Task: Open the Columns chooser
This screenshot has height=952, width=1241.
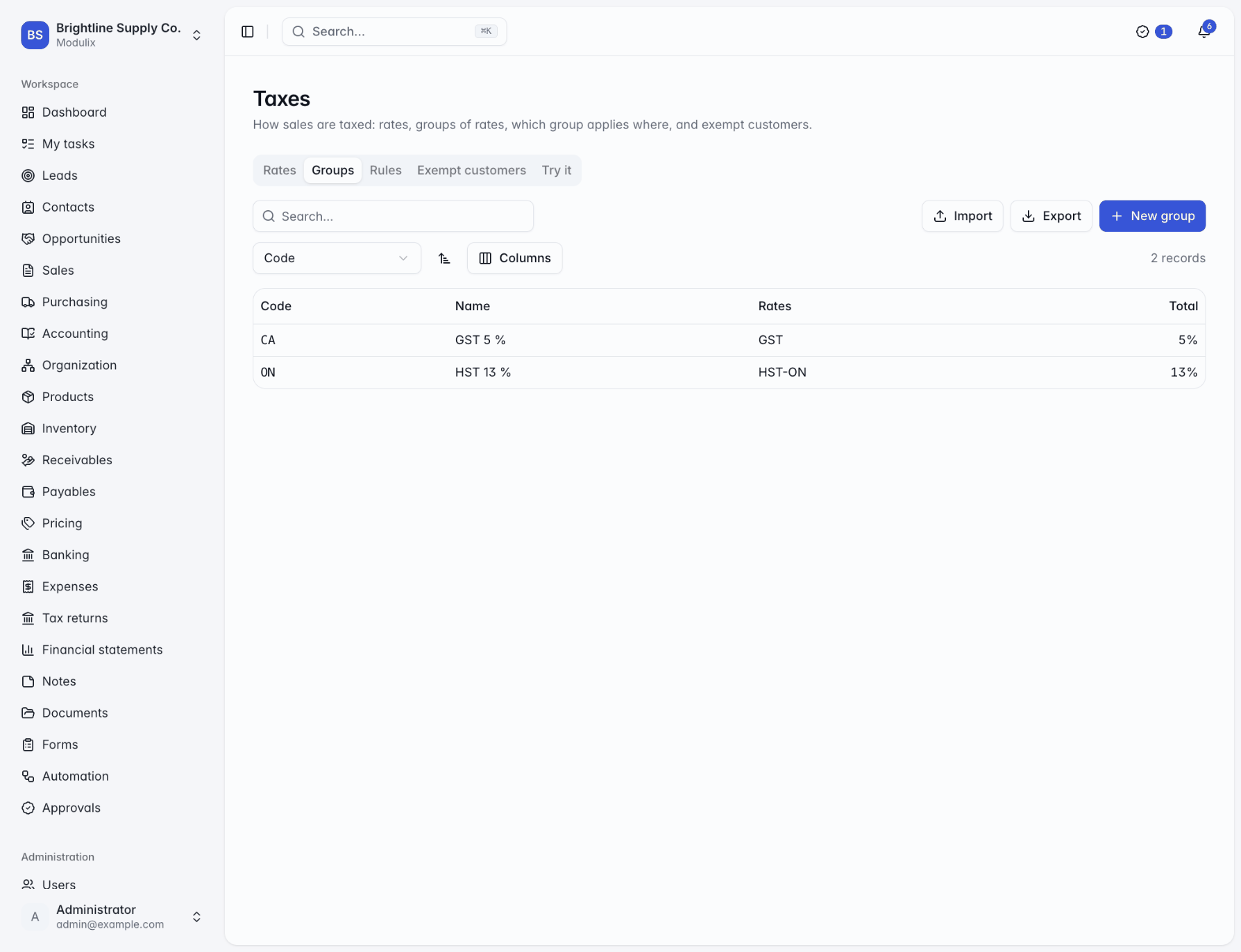Action: click(514, 258)
